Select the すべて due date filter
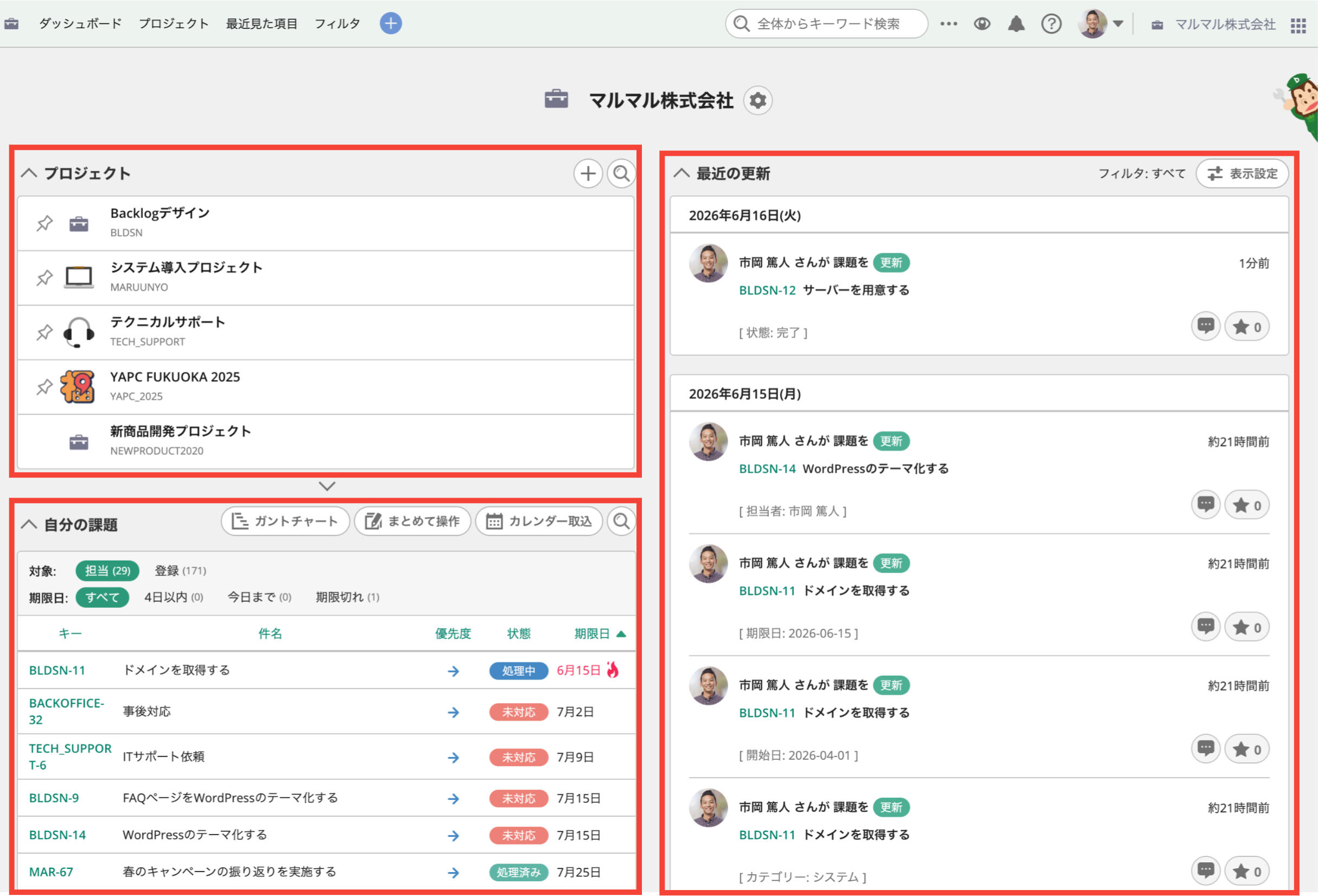The width and height of the screenshot is (1318, 896). (x=102, y=597)
